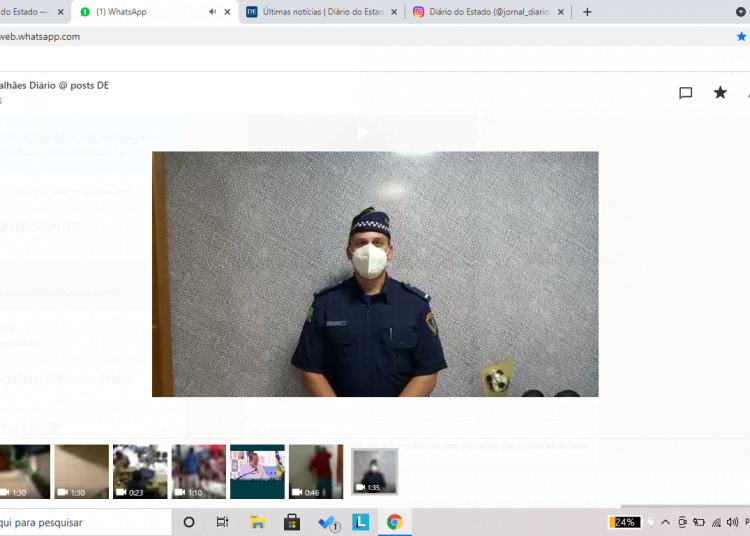Show hidden system tray icons
Image resolution: width=750 pixels, height=536 pixels.
point(665,522)
